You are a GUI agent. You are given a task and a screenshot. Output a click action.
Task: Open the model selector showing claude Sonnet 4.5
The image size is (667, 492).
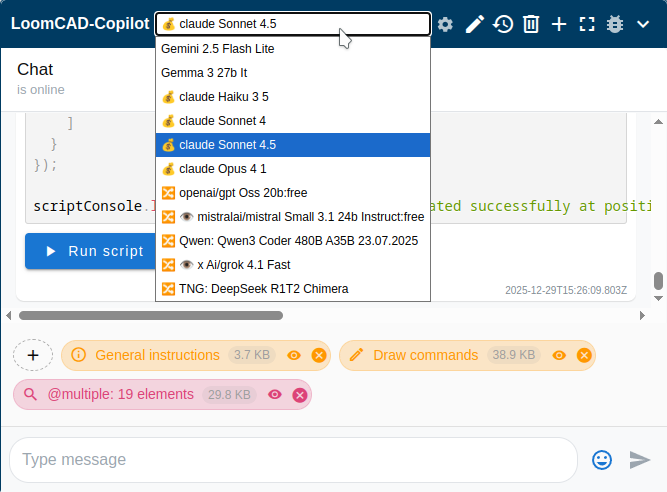(x=293, y=24)
